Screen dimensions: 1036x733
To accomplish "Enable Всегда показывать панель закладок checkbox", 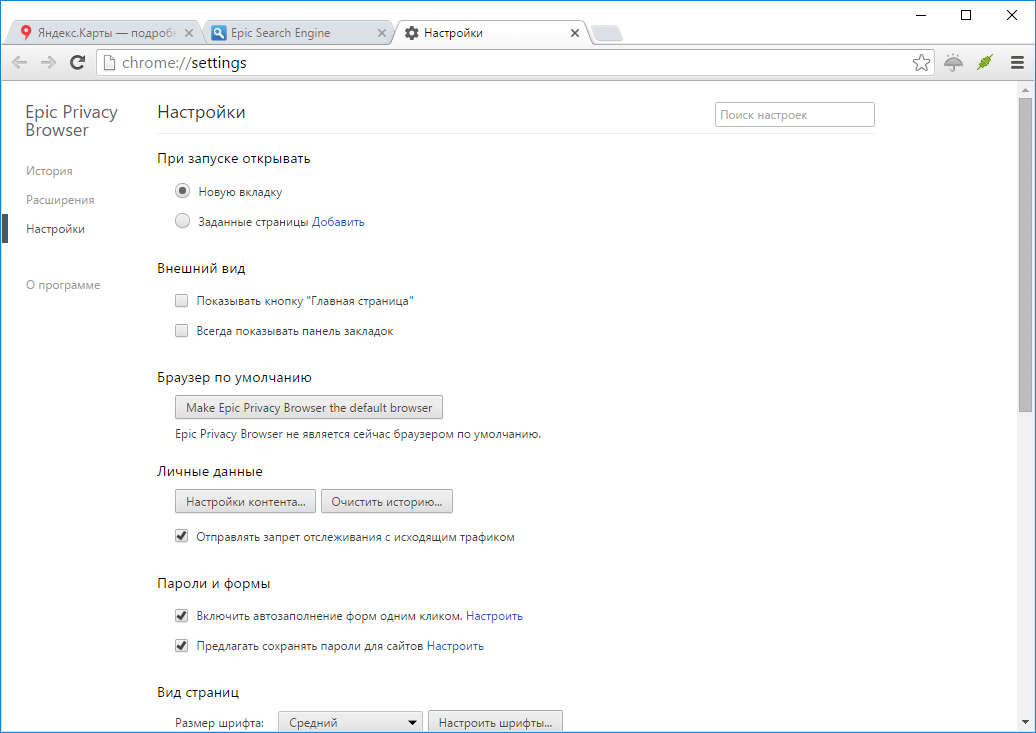I will pos(181,330).
